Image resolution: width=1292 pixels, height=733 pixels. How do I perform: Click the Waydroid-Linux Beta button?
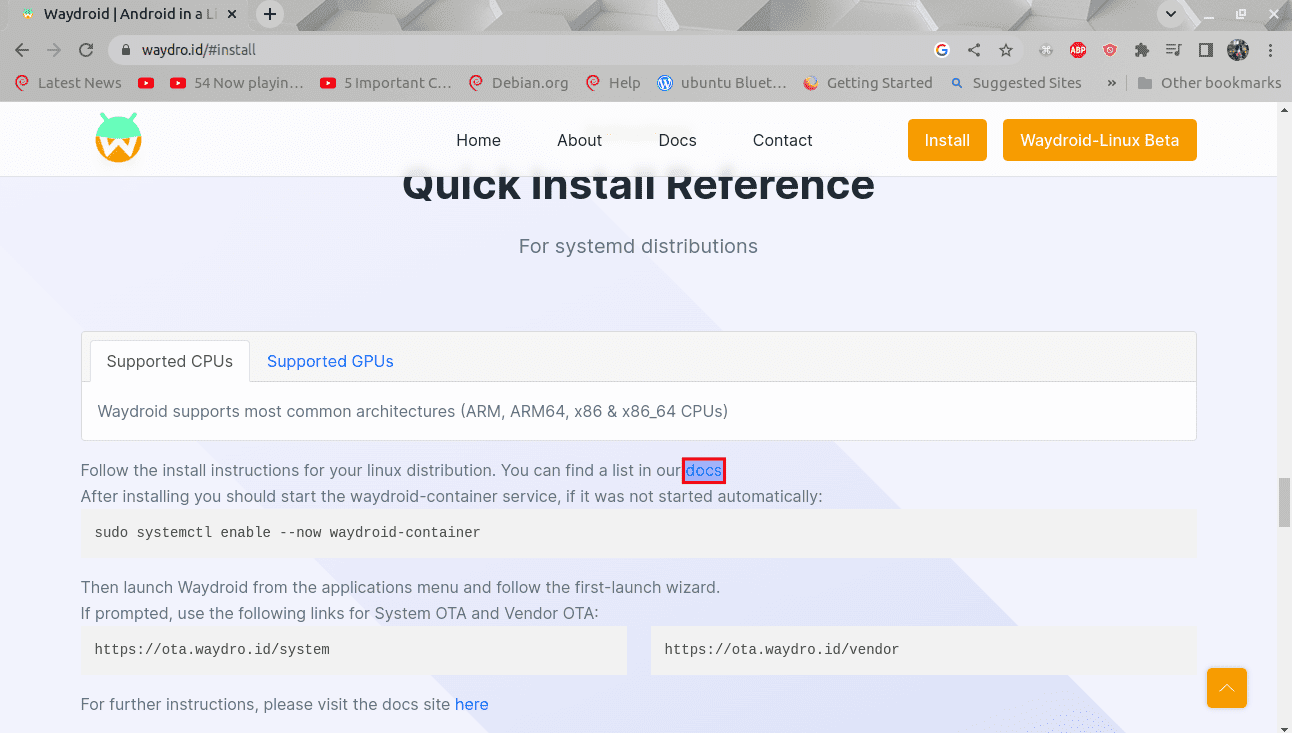pyautogui.click(x=1099, y=140)
